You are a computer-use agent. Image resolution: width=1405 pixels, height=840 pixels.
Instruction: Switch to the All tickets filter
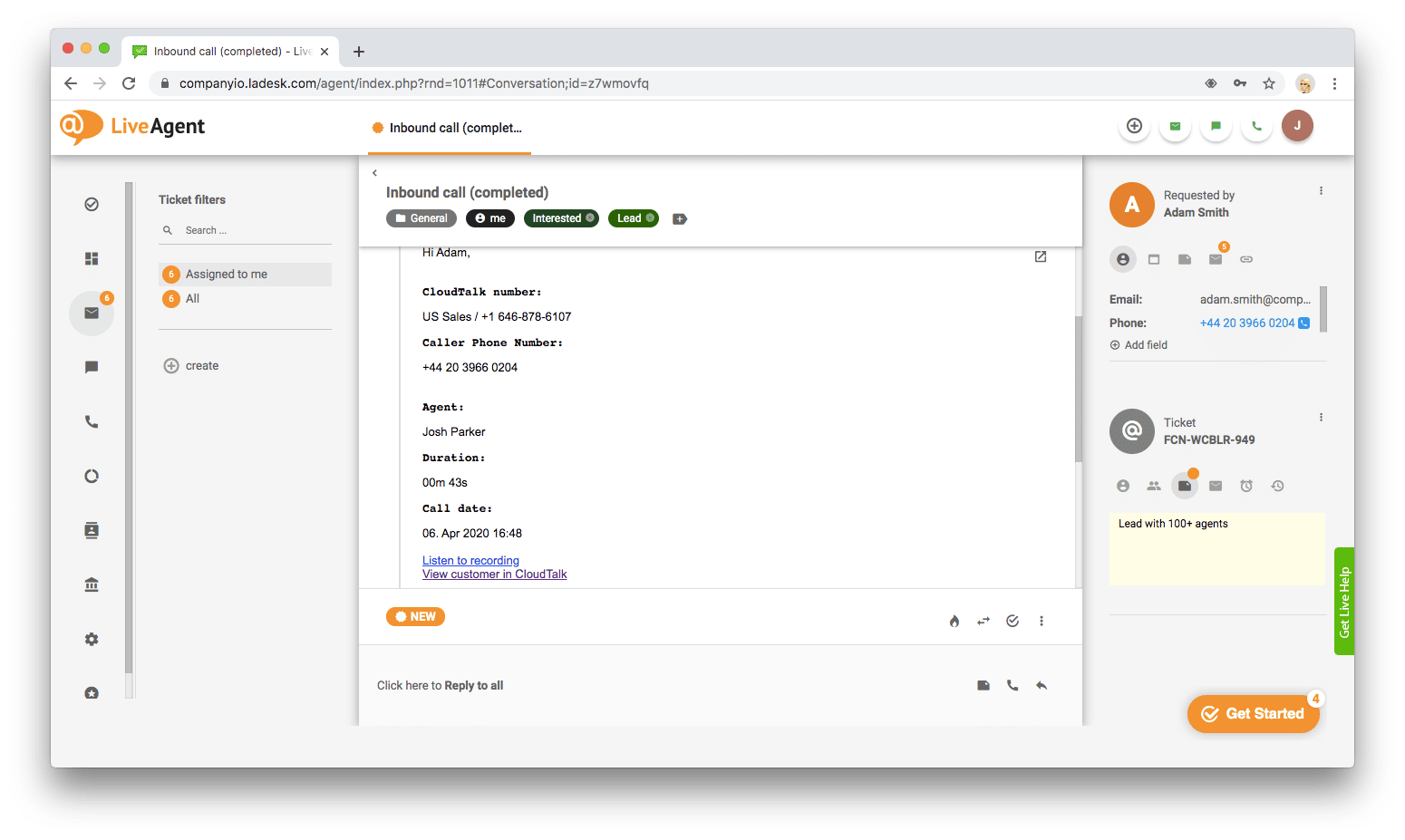[190, 298]
